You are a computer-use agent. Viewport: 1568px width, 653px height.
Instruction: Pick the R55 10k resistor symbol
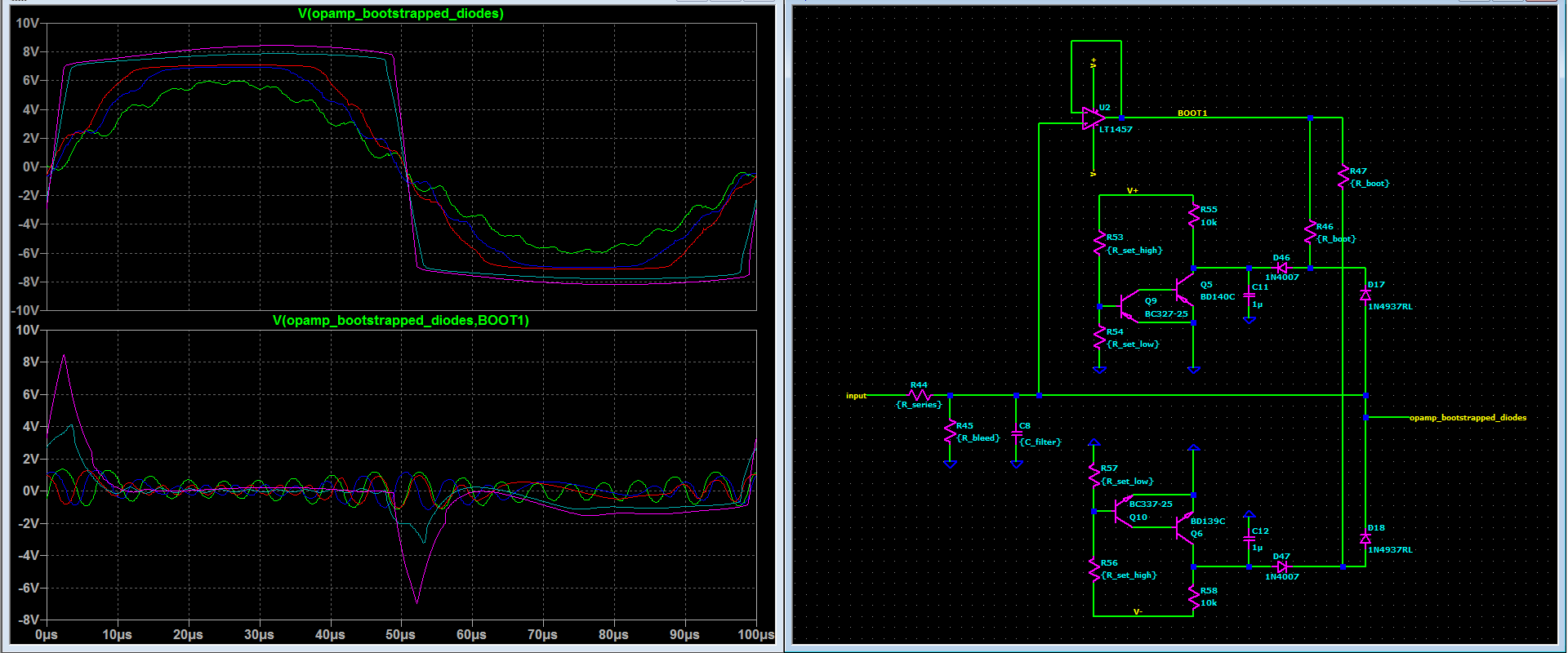tap(1194, 215)
